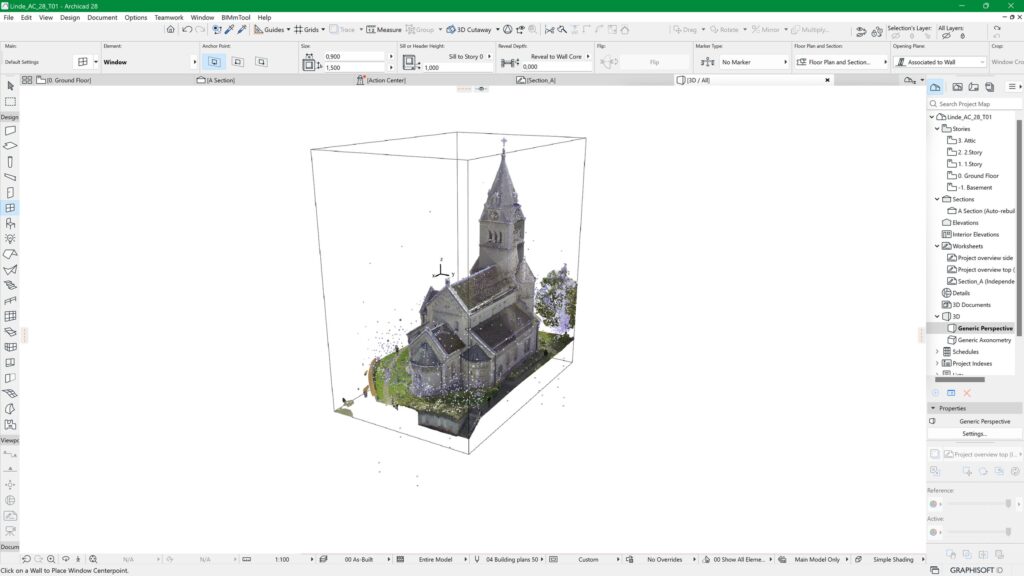
Task: Click the Home navigation icon in the toolbar
Action: [171, 29]
